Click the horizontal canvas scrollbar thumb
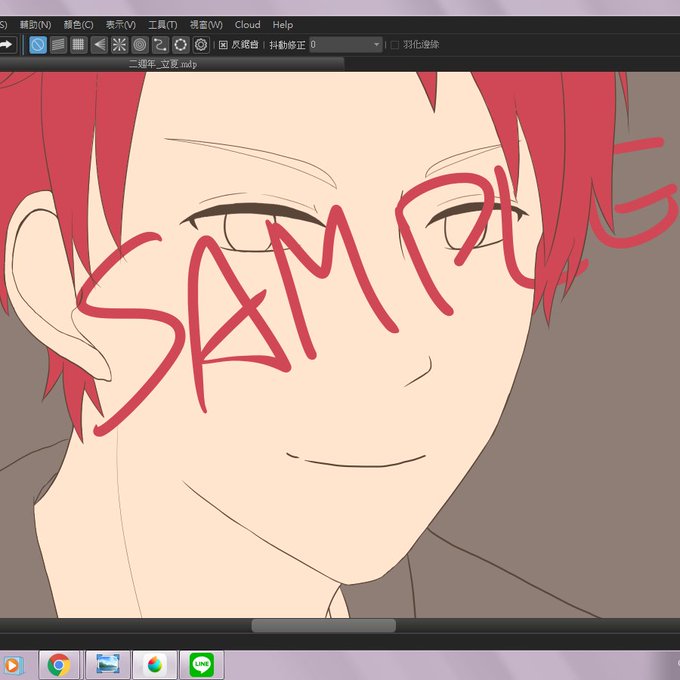Viewport: 680px width, 680px height. [324, 626]
